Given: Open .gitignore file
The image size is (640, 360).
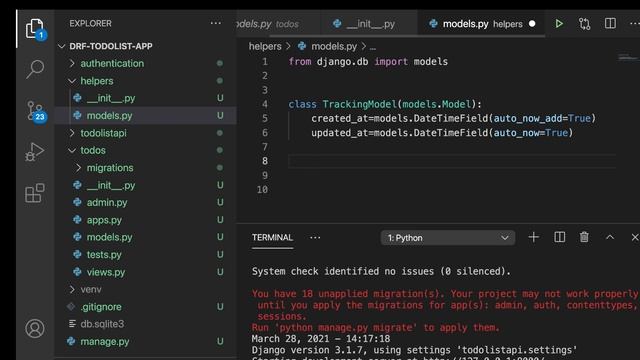Looking at the screenshot, I should tap(101, 307).
